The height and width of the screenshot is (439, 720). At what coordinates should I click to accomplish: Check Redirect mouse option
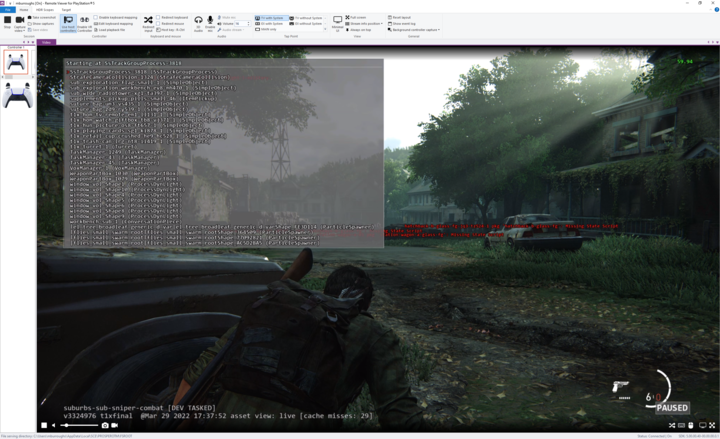(170, 23)
